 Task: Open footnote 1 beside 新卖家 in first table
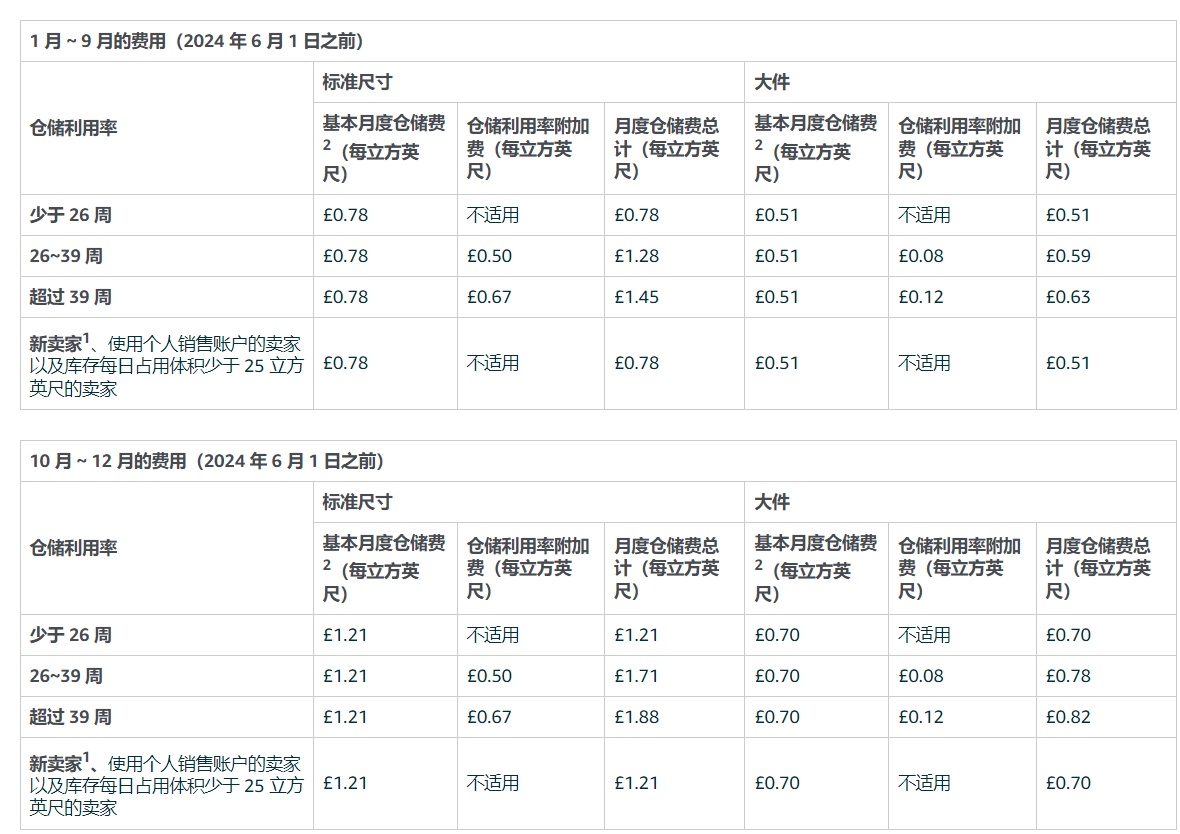tap(87, 339)
